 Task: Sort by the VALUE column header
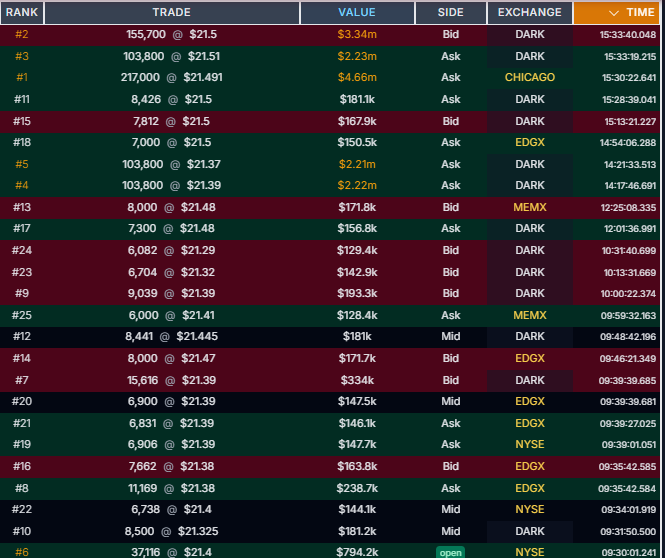357,13
